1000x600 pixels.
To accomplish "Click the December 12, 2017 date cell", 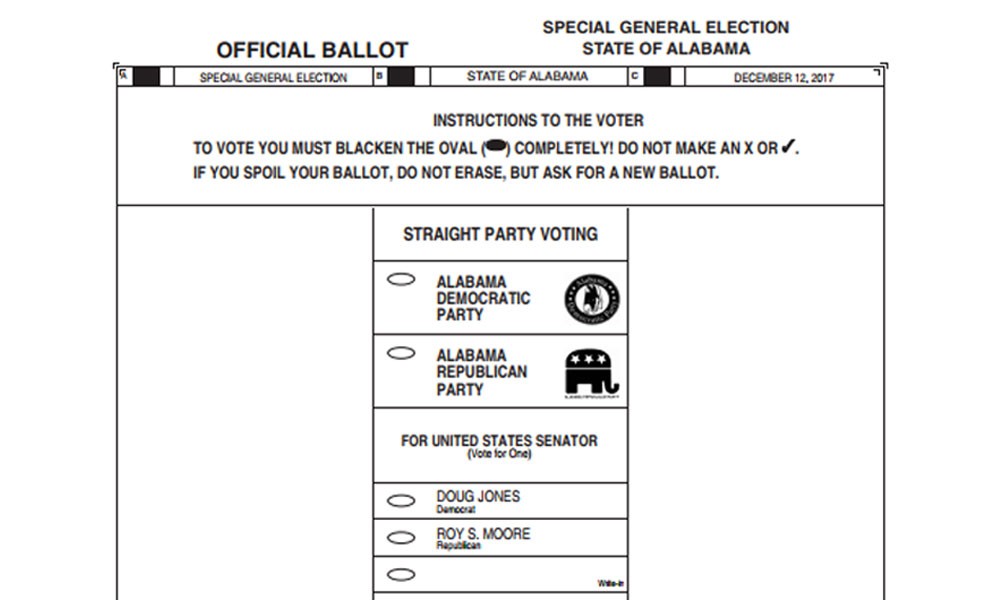I will click(x=784, y=77).
